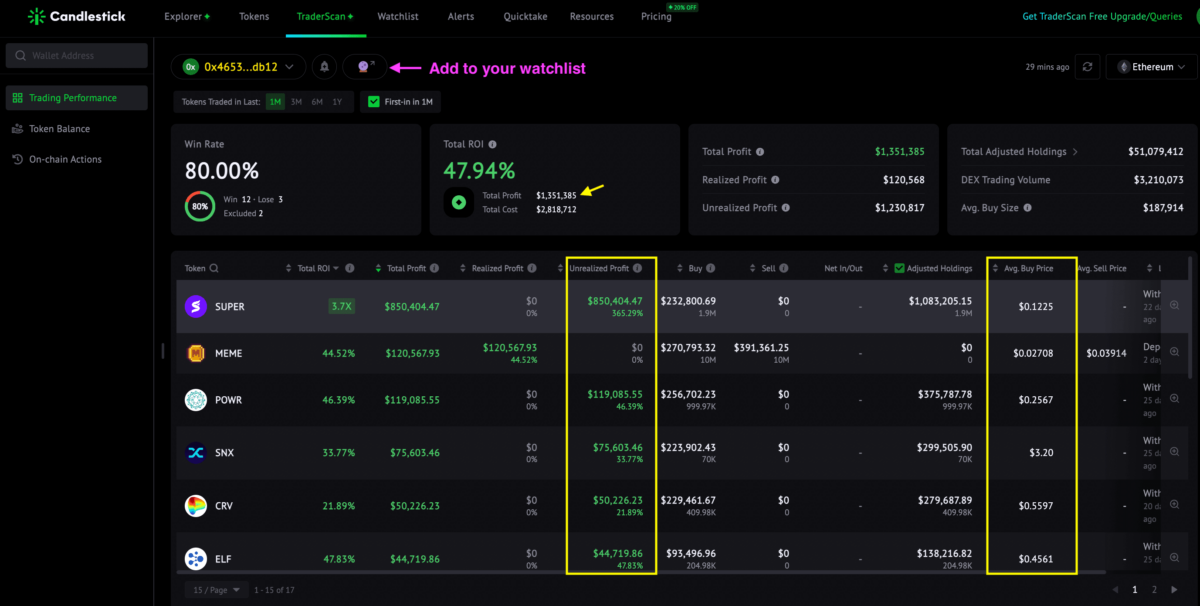Go to page 2 of results
The image size is (1200, 606).
coord(1154,590)
